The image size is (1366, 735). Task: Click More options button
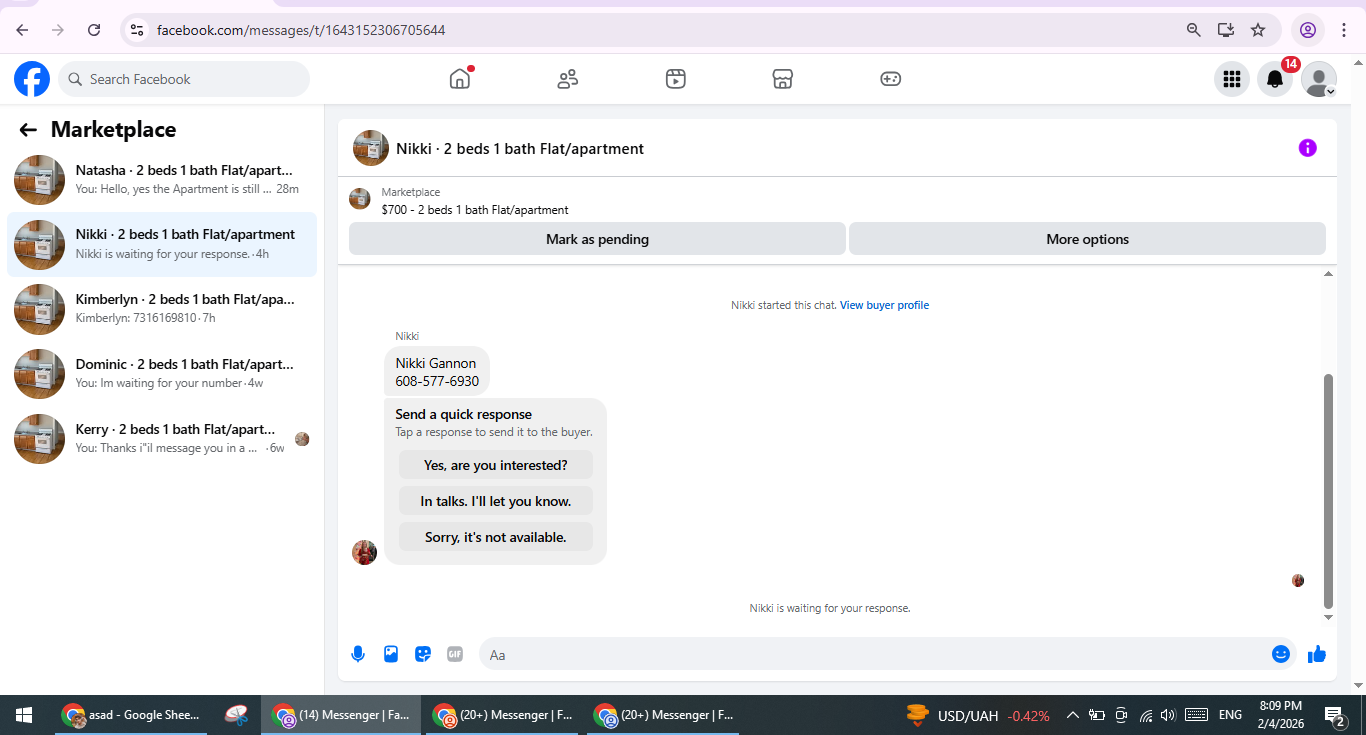pos(1087,239)
